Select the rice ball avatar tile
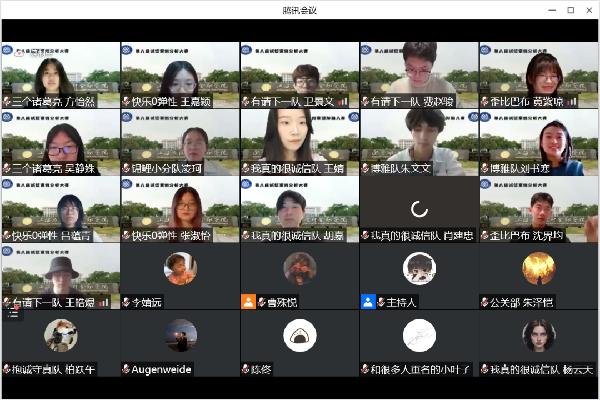600x400 pixels. click(300, 336)
